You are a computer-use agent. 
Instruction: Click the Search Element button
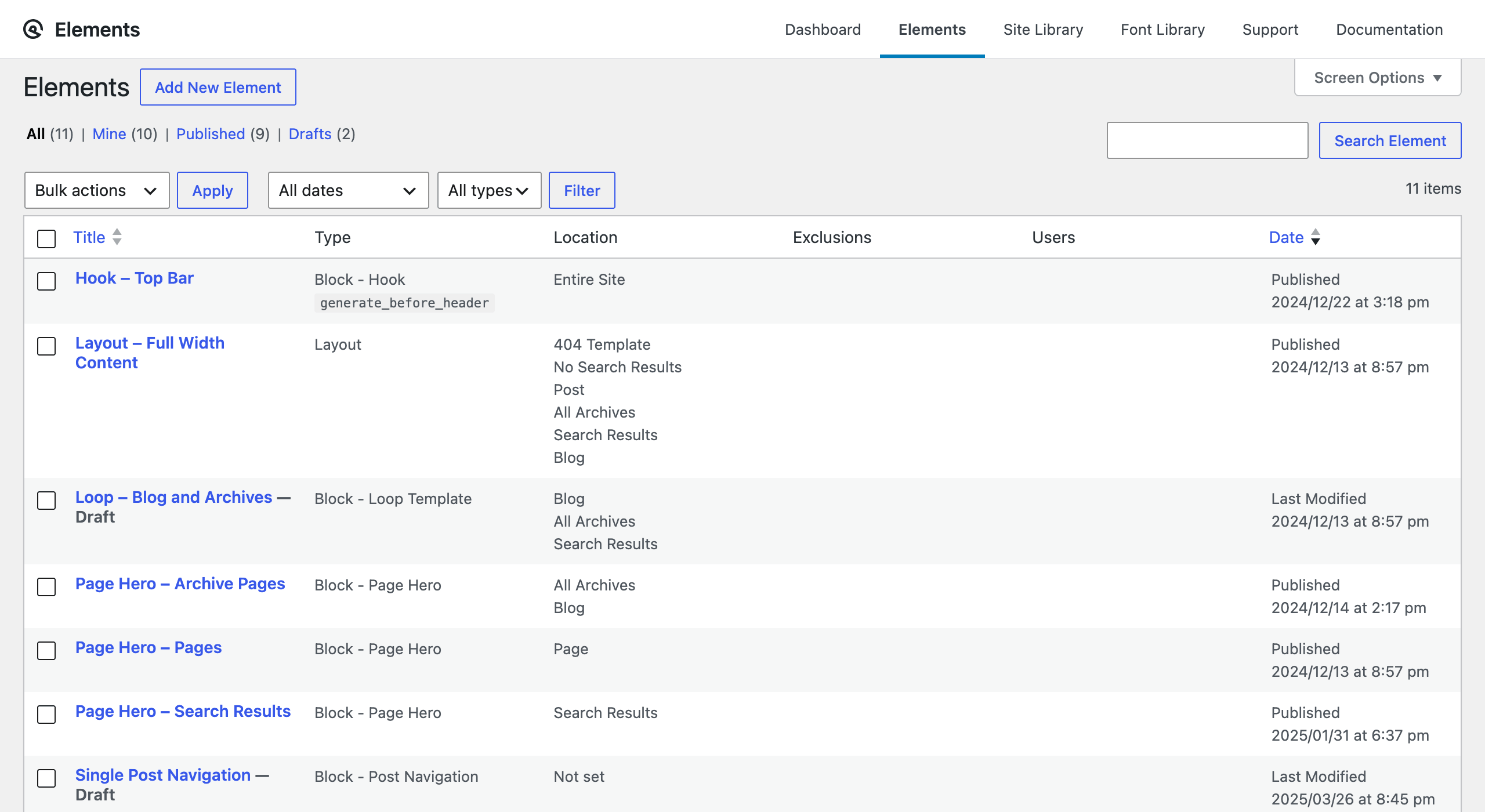click(1390, 140)
